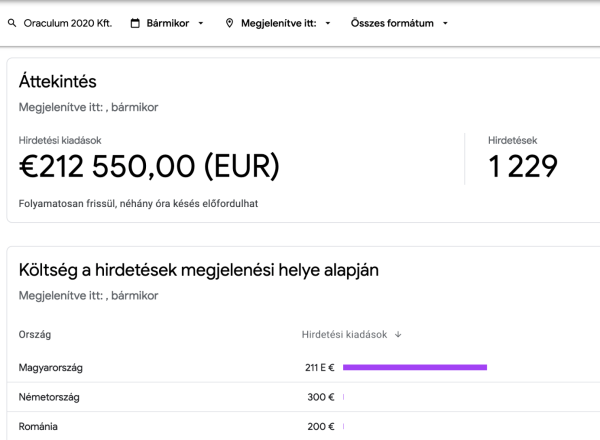Viewport: 600px width, 440px height.
Task: Open the Összes formátum dropdown arrow
Action: click(x=445, y=23)
